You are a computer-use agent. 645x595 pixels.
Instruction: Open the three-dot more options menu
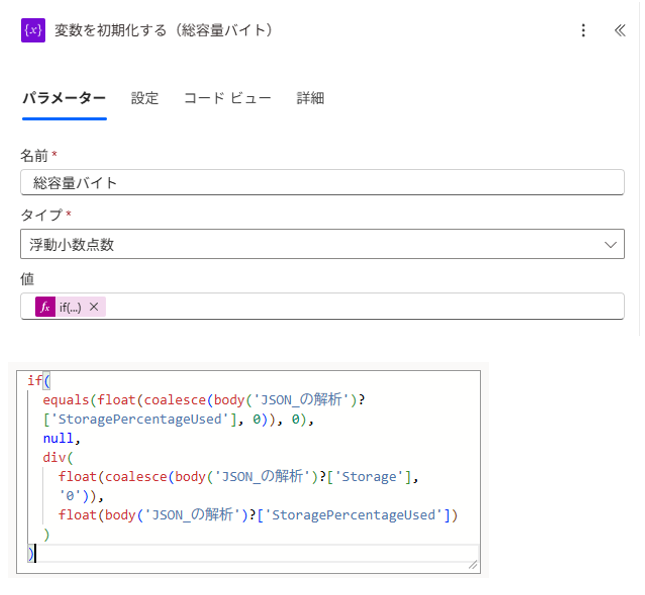tap(583, 30)
